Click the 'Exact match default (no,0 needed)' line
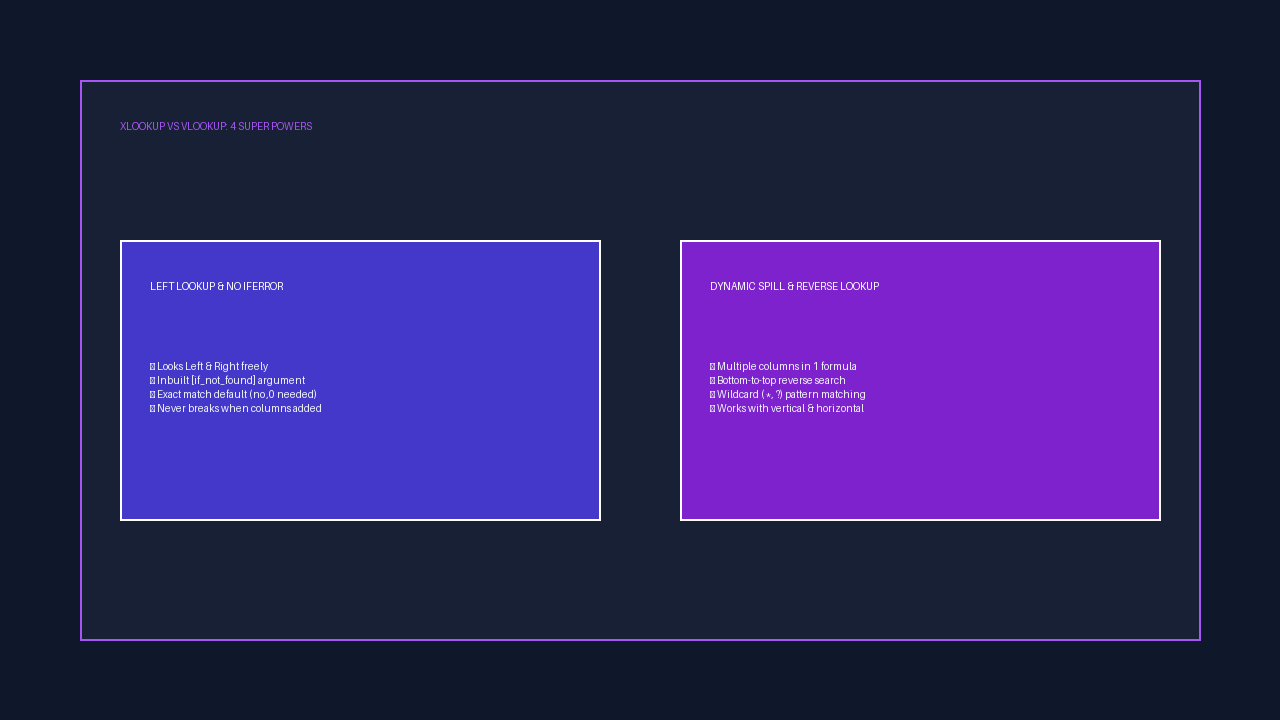The image size is (1280, 720). click(x=237, y=395)
